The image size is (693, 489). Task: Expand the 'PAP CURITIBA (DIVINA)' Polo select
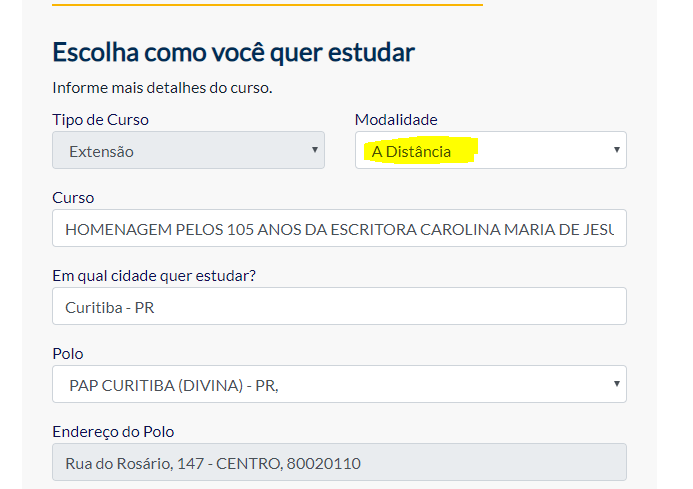339,384
